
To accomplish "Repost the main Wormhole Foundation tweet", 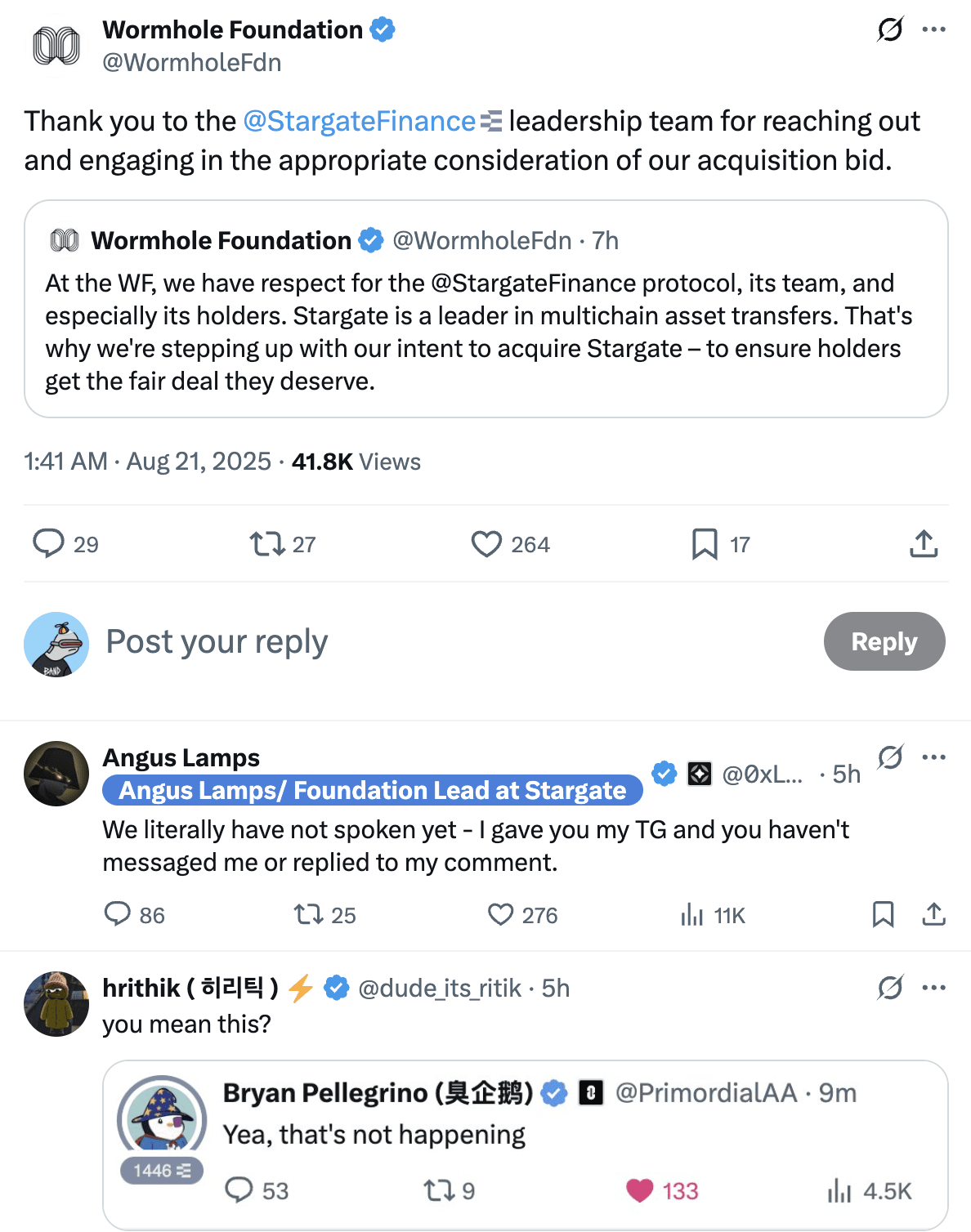I will coord(266,544).
